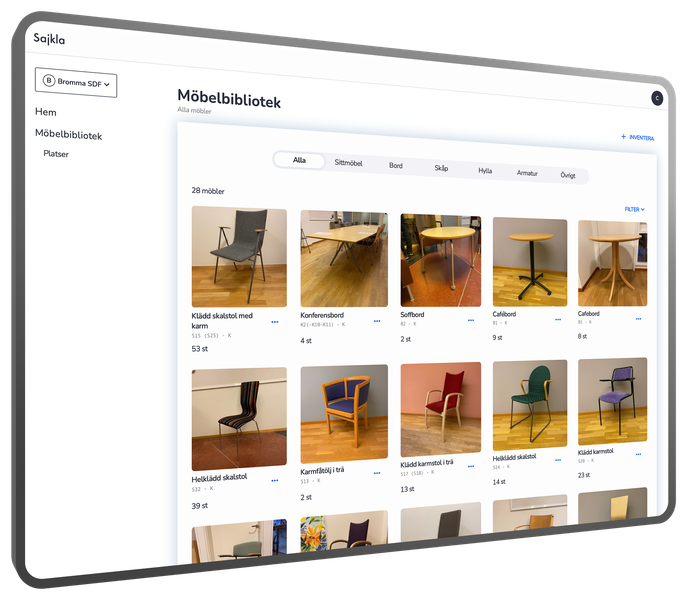
Task: Open the purple Klädd karmstol photo
Action: (x=613, y=401)
